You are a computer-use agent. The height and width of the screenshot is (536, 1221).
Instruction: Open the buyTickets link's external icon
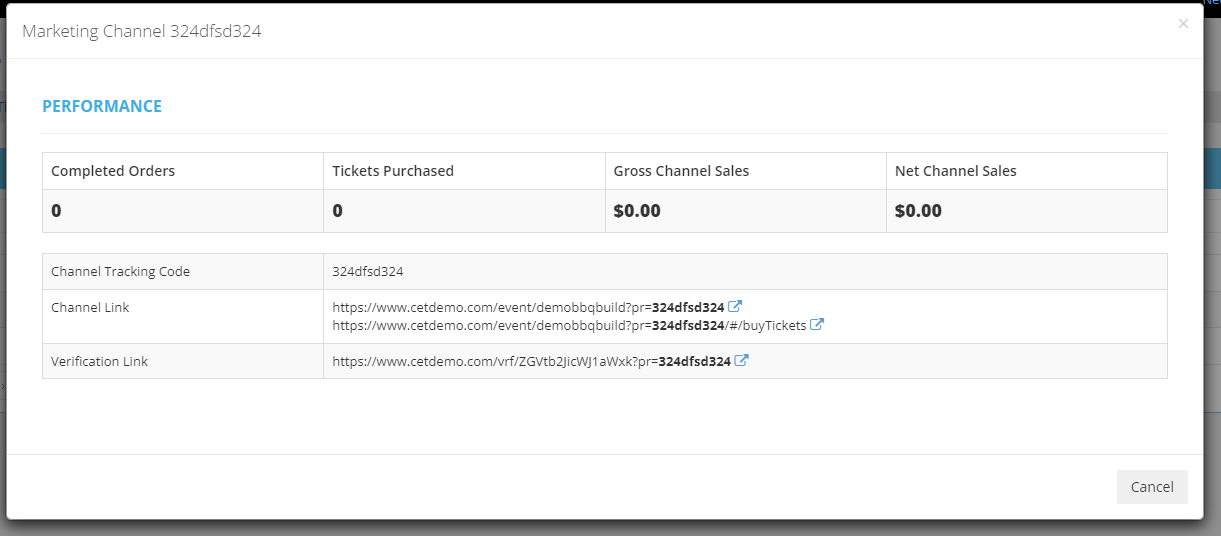pos(817,325)
